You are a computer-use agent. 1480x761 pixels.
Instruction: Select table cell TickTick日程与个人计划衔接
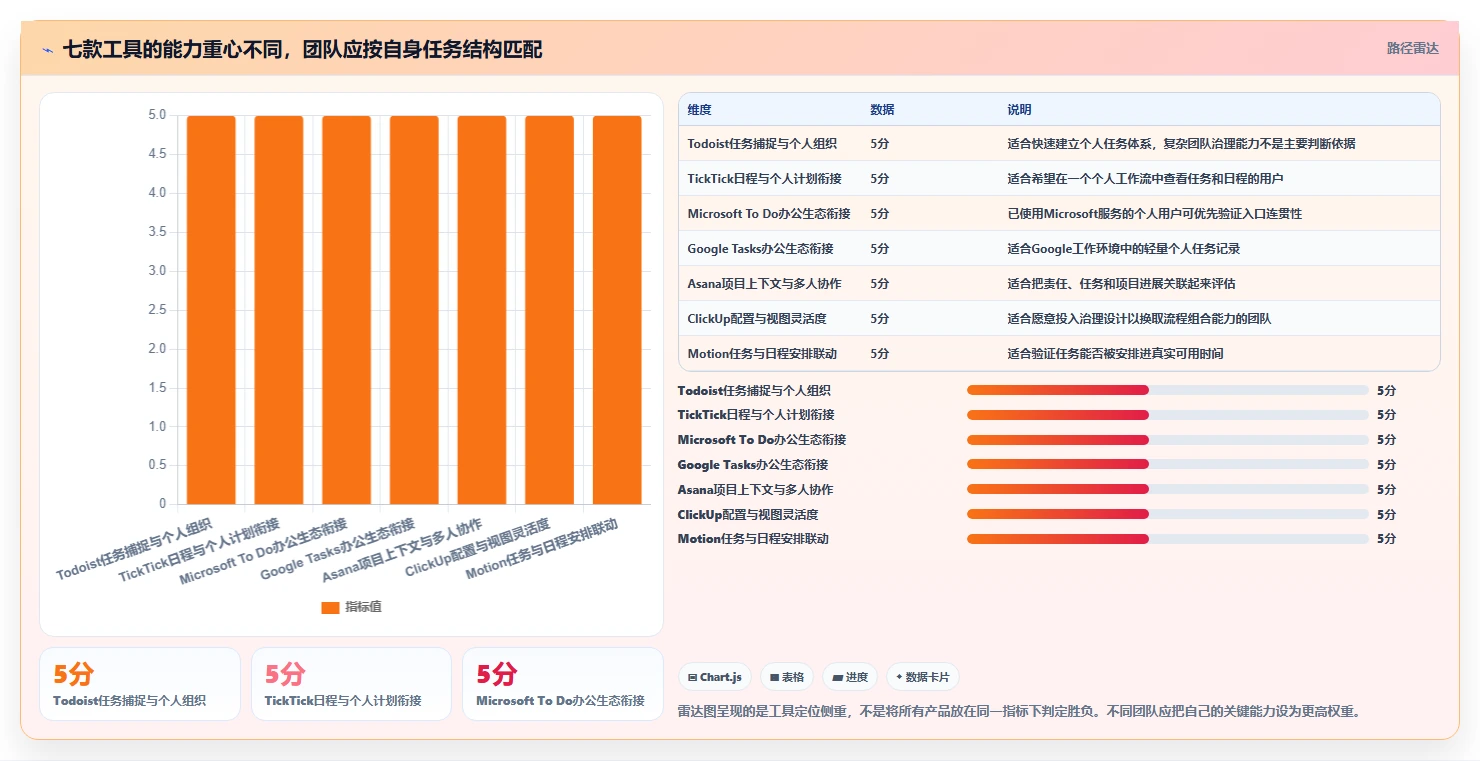click(x=764, y=179)
